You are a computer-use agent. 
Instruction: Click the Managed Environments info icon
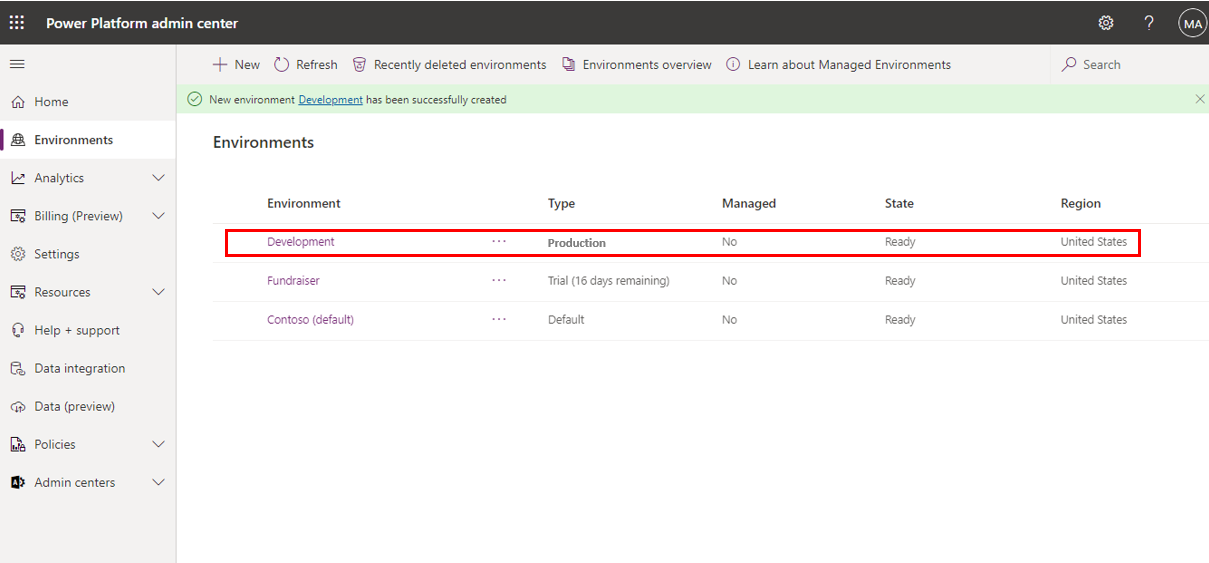tap(733, 64)
